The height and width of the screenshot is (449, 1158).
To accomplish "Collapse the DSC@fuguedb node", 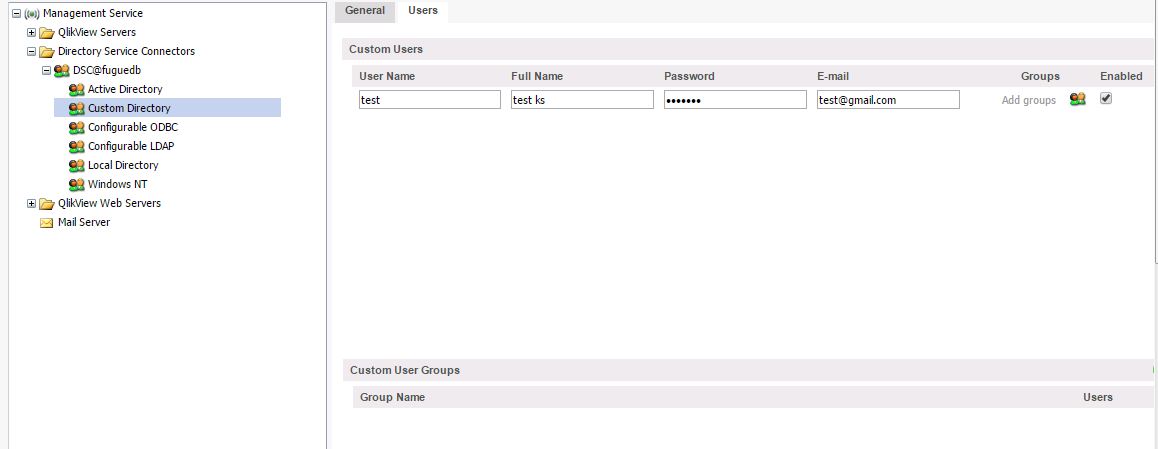I will point(46,71).
